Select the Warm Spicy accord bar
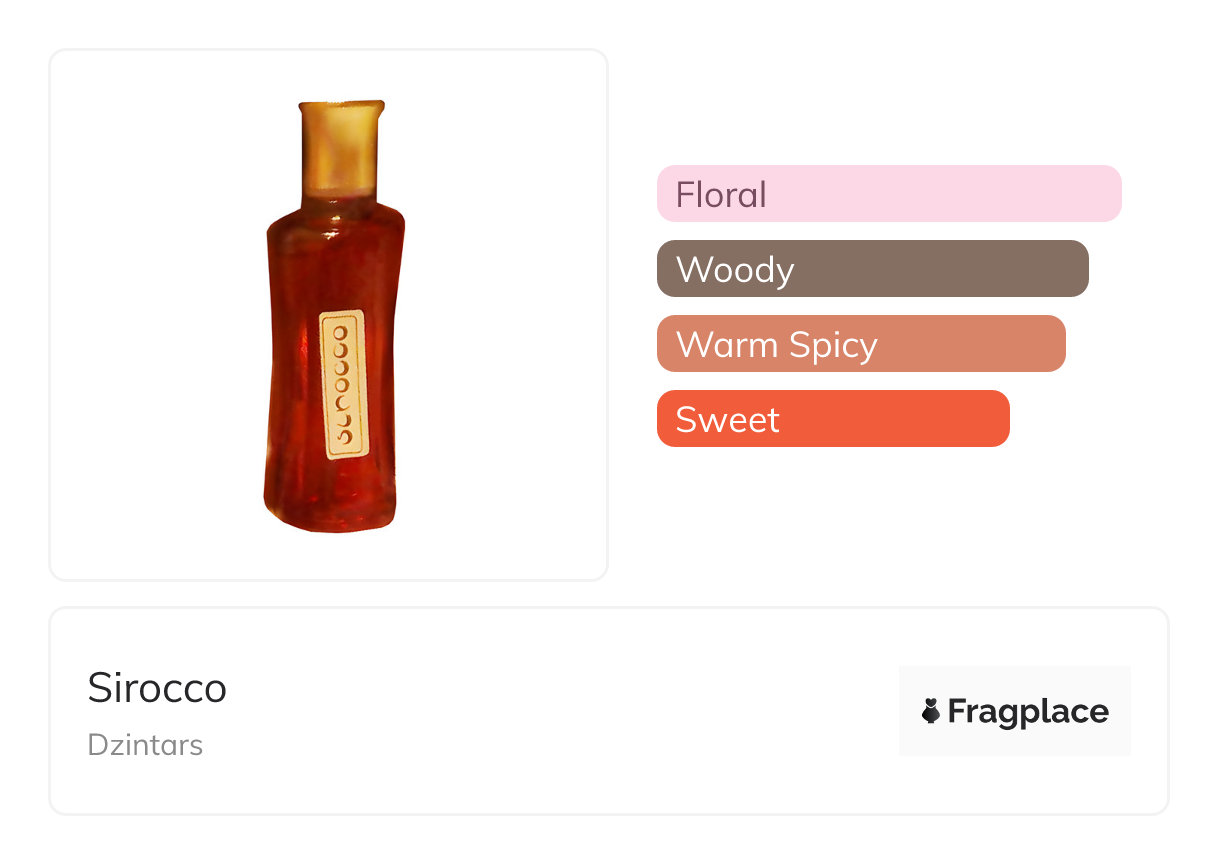The height and width of the screenshot is (864, 1218). (x=861, y=344)
